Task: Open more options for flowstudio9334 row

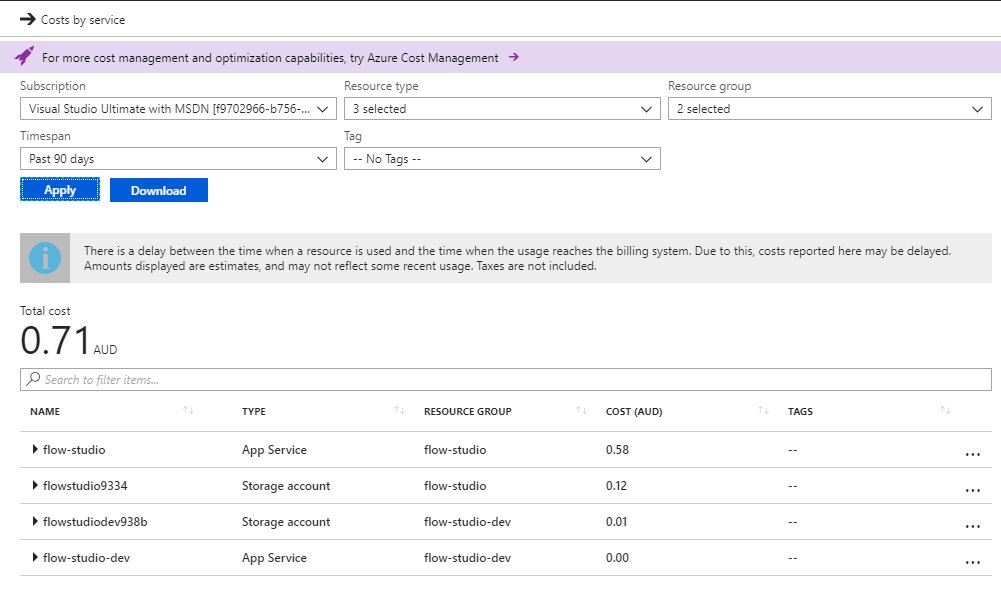Action: point(972,490)
